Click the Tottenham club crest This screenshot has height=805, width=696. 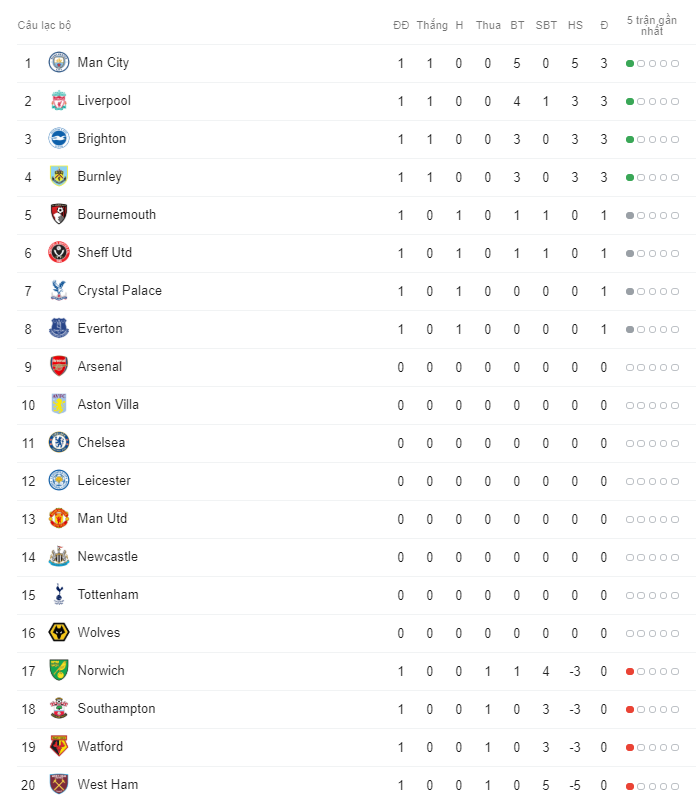tap(59, 595)
